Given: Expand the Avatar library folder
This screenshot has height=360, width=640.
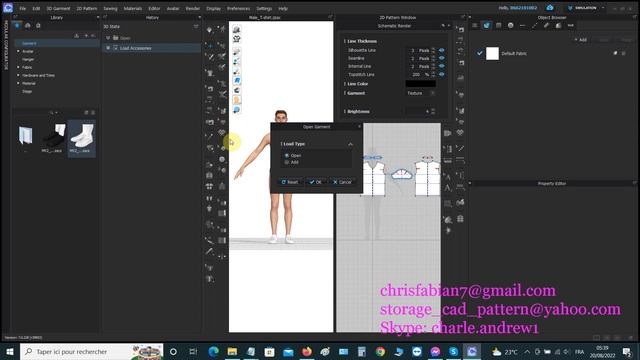Looking at the screenshot, I should (18, 51).
